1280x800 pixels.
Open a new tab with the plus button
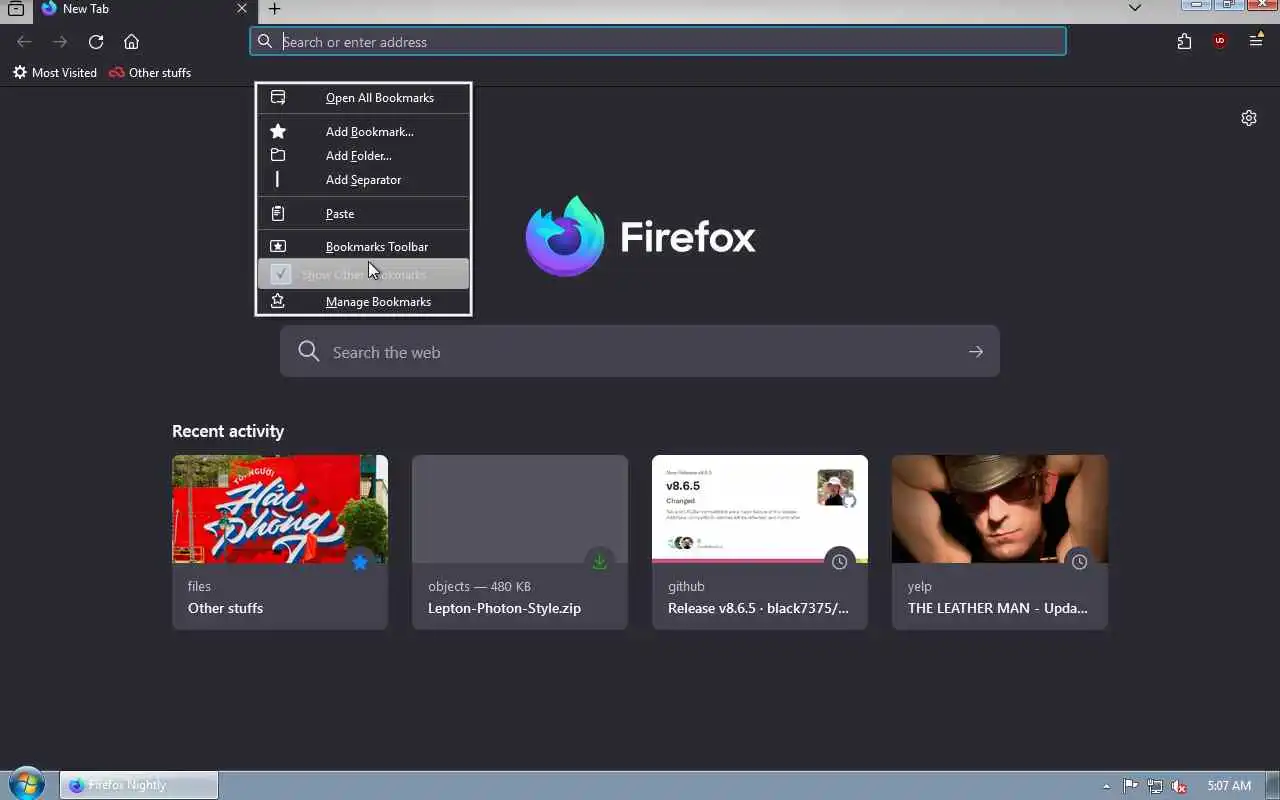click(274, 9)
